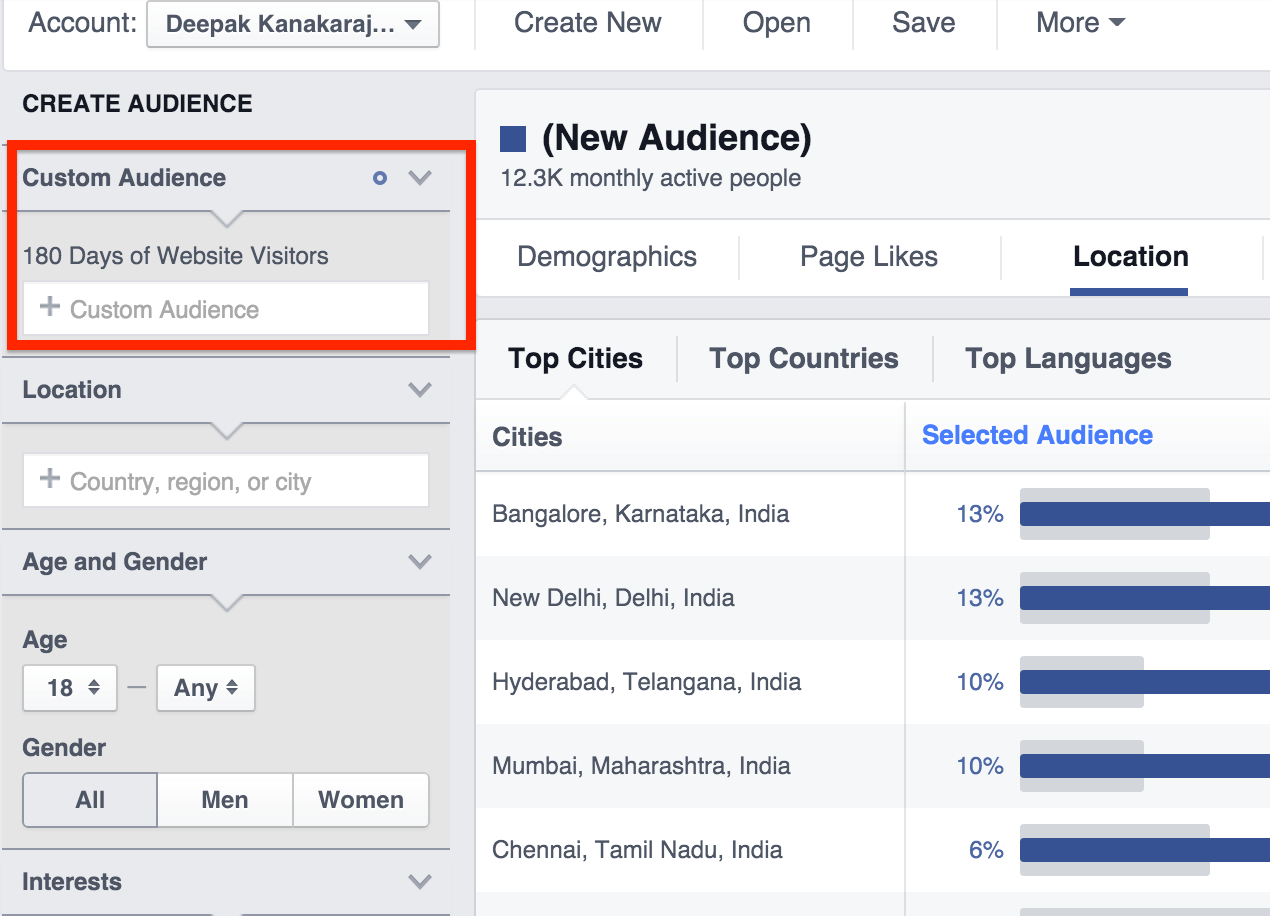Screen dimensions: 1270x916
Task: Collapse the Location filter section
Action: (419, 390)
